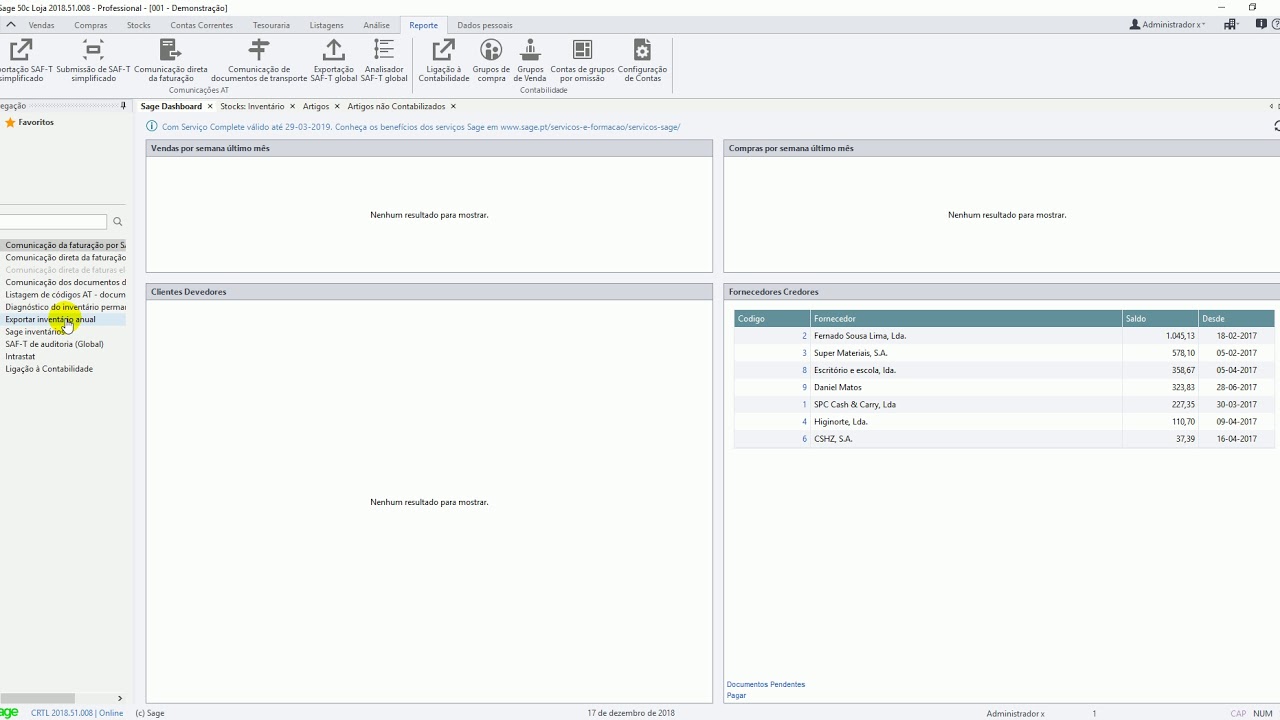Image resolution: width=1280 pixels, height=720 pixels.
Task: Select Ligação à Contabilidade navigation item
Action: [49, 369]
